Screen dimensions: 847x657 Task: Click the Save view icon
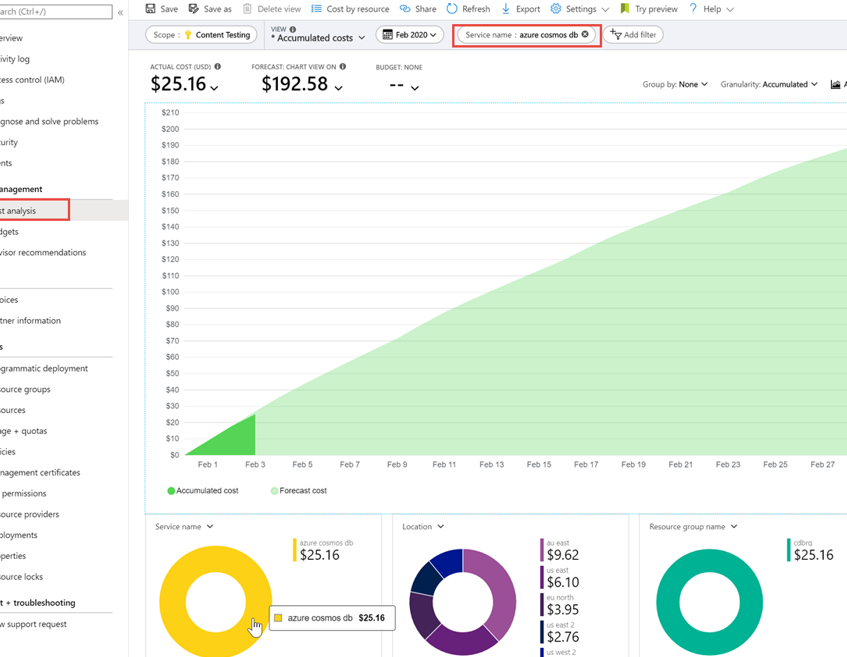click(x=162, y=9)
